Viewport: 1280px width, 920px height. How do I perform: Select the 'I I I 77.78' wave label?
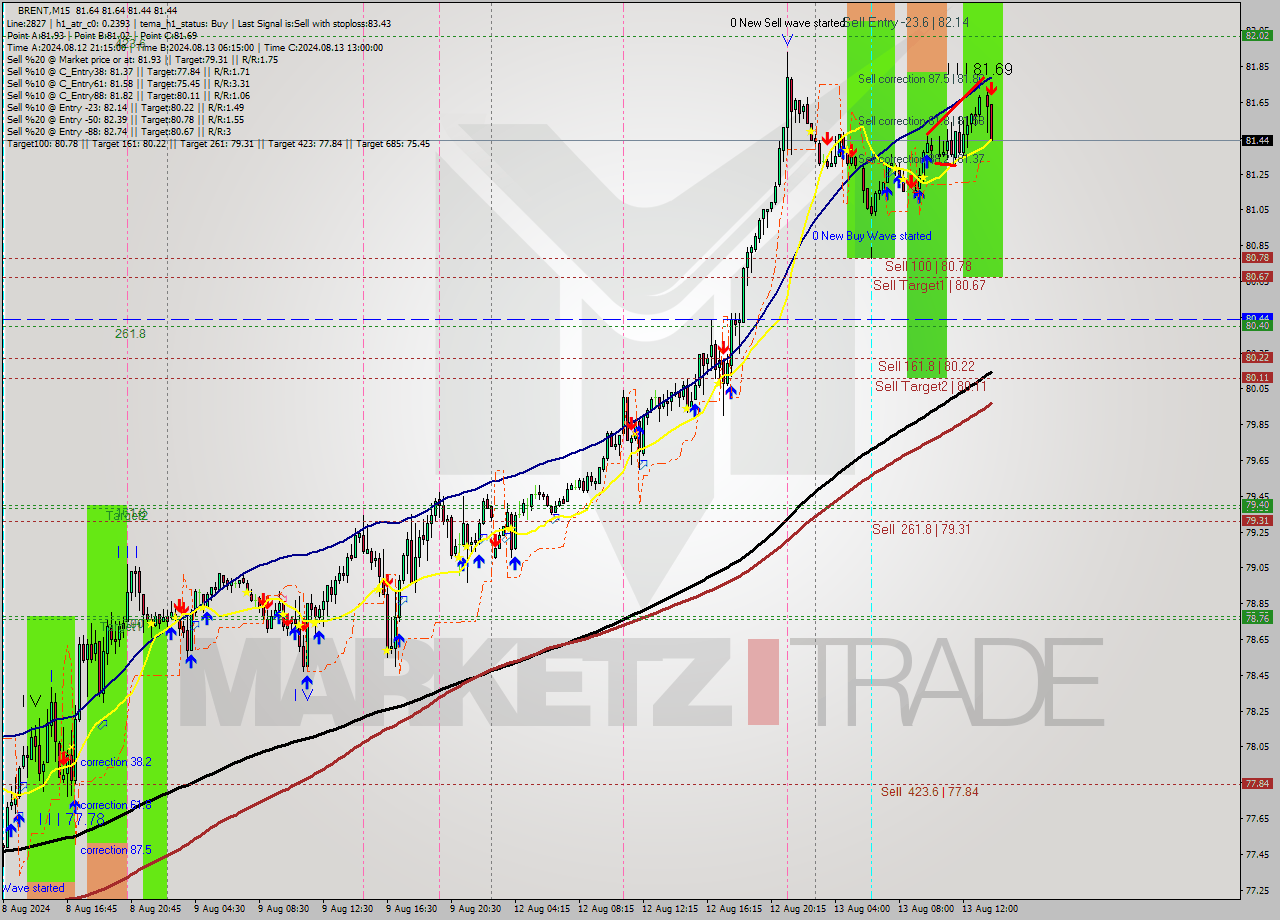[x=72, y=819]
